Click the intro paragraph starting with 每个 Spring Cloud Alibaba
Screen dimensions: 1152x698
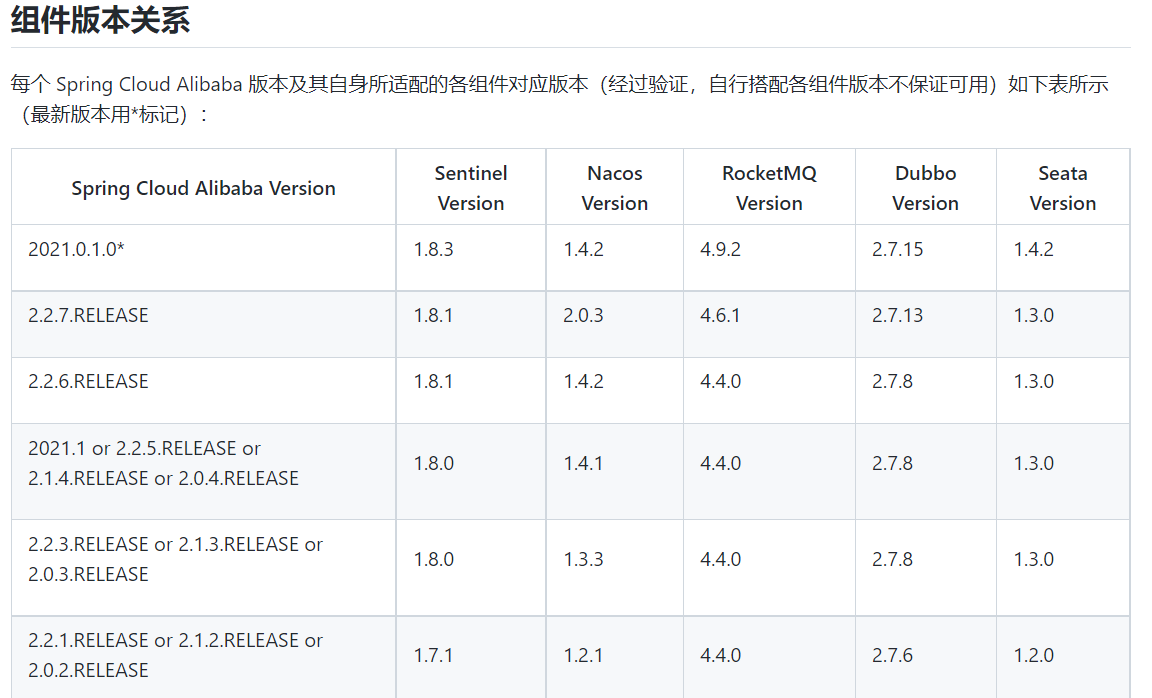tap(560, 99)
